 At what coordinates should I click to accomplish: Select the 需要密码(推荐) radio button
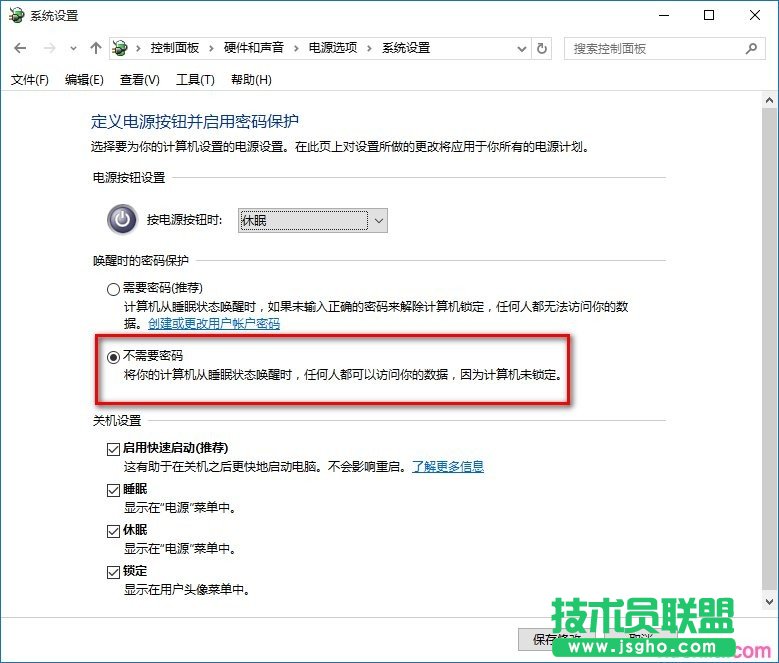[113, 289]
